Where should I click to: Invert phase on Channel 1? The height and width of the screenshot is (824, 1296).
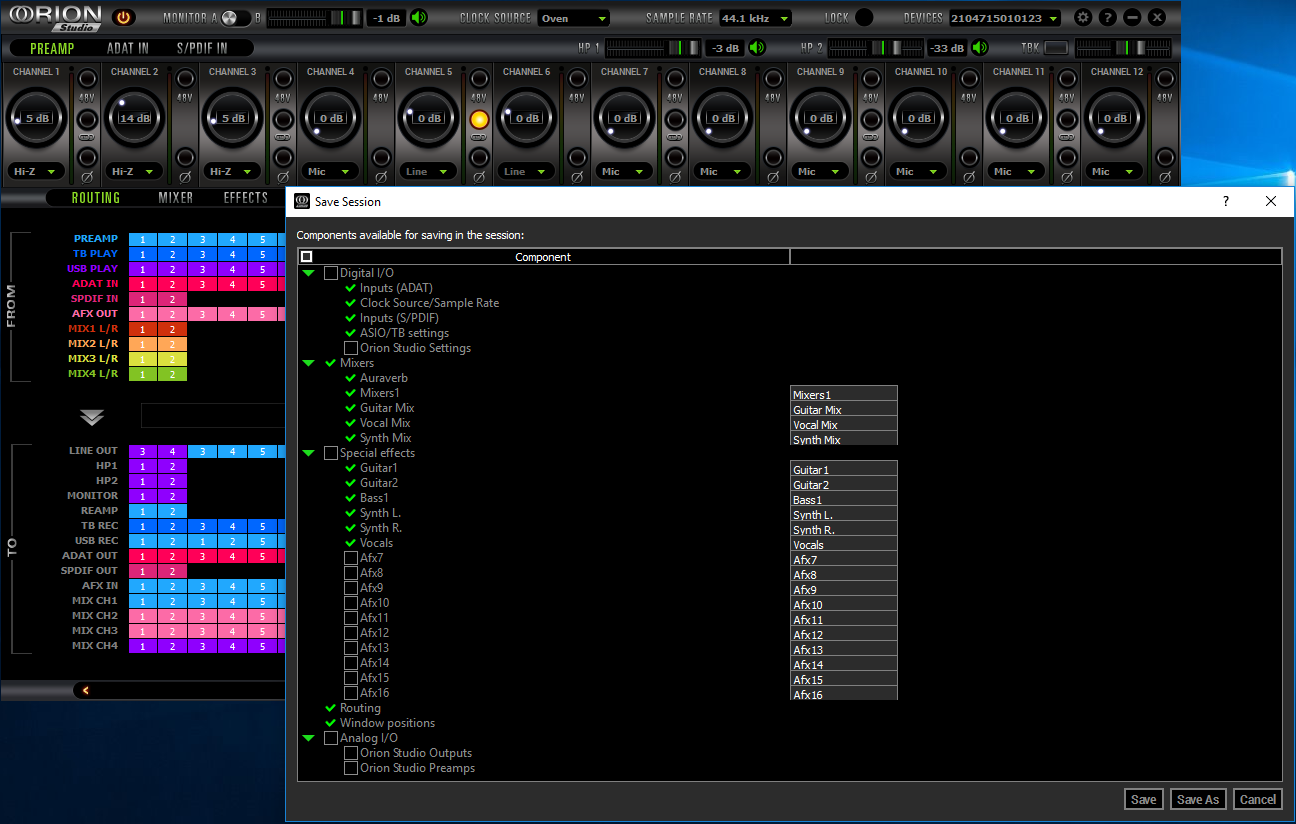pyautogui.click(x=87, y=157)
